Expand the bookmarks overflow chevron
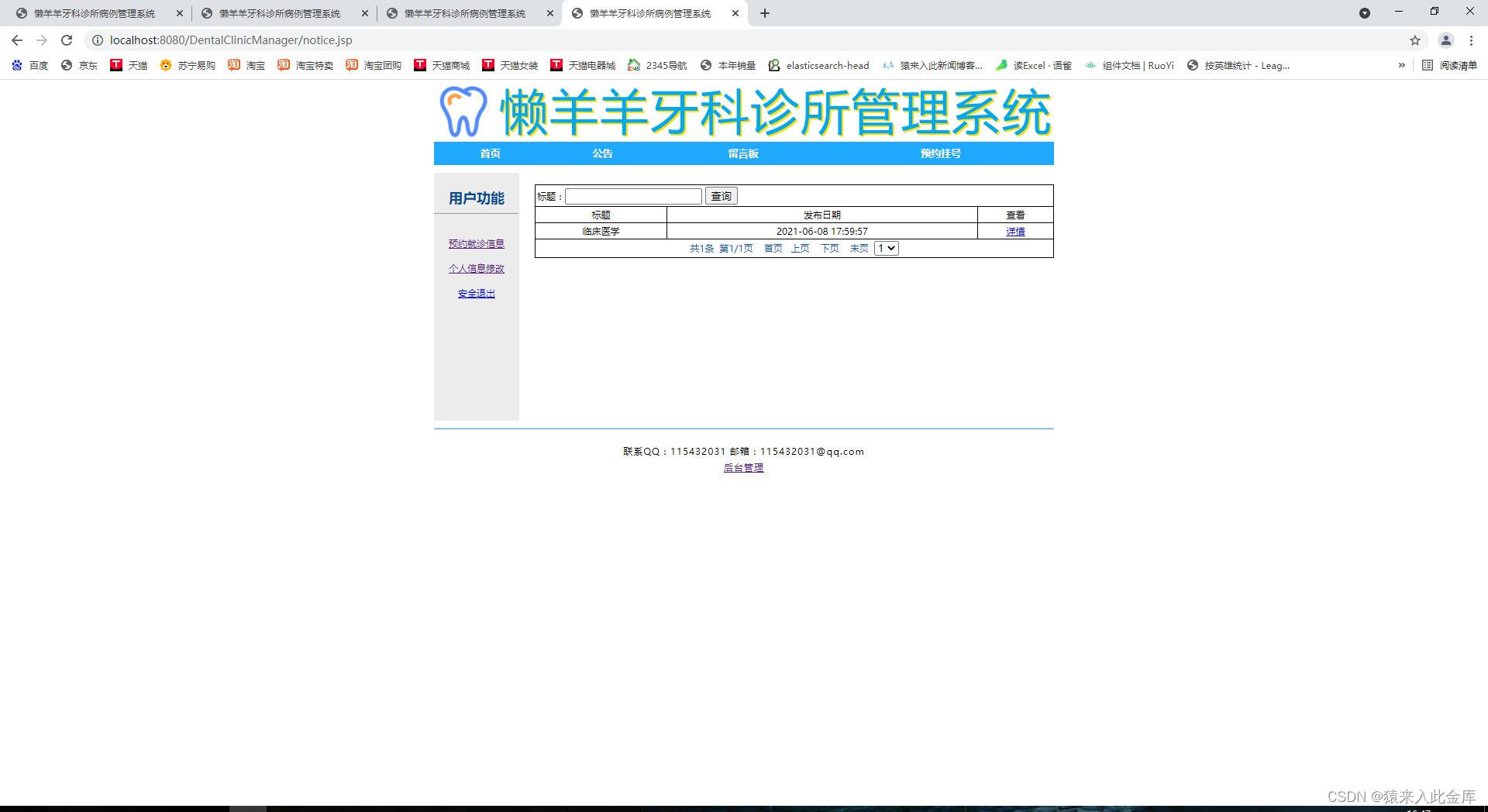The image size is (1488, 812). point(1401,66)
